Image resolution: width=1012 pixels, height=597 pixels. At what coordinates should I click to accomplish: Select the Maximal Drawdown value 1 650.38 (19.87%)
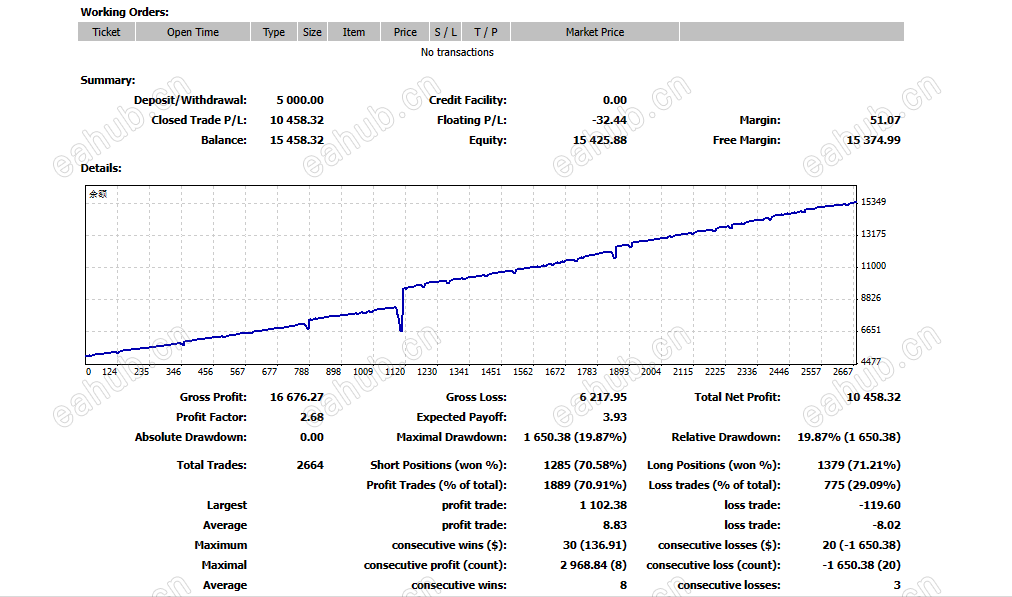click(575, 437)
